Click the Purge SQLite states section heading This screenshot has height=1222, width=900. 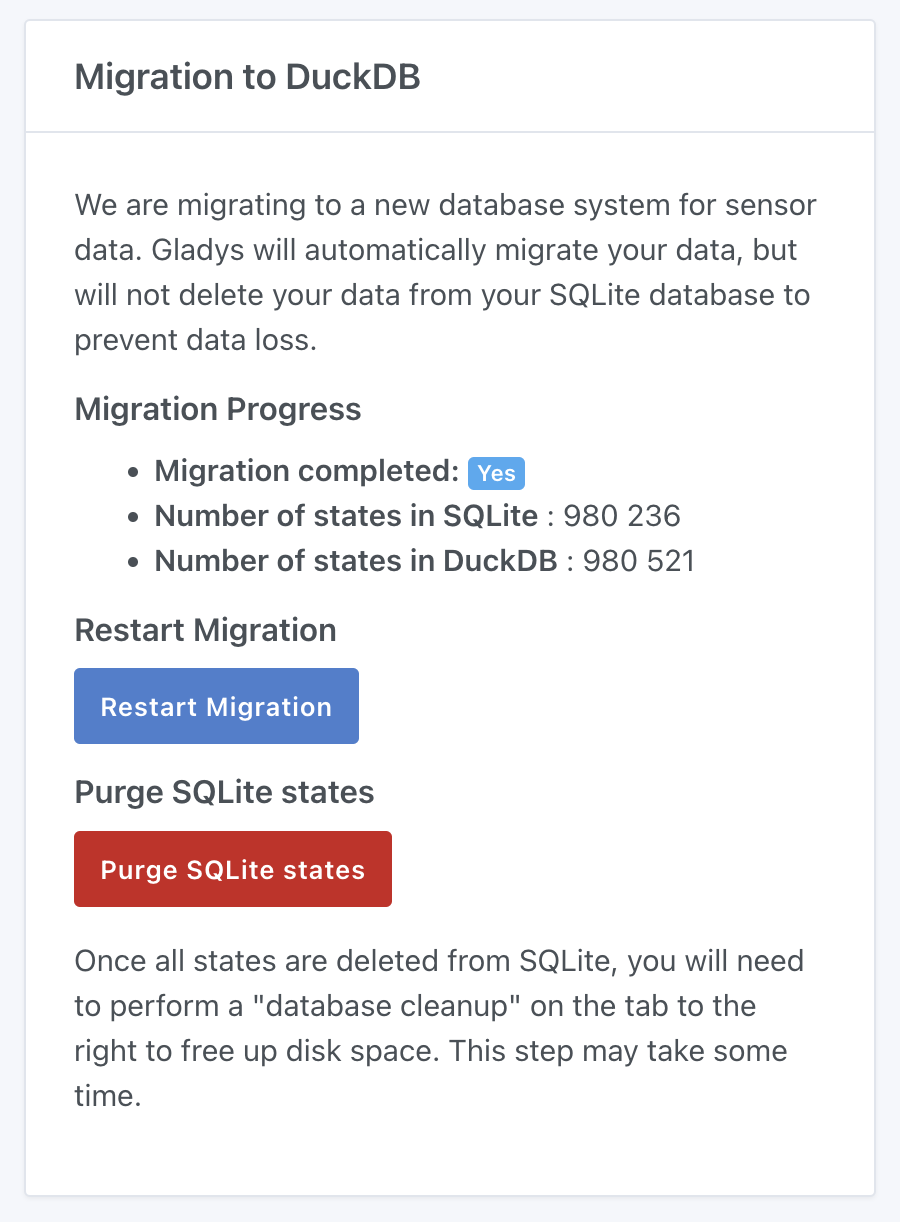point(224,791)
